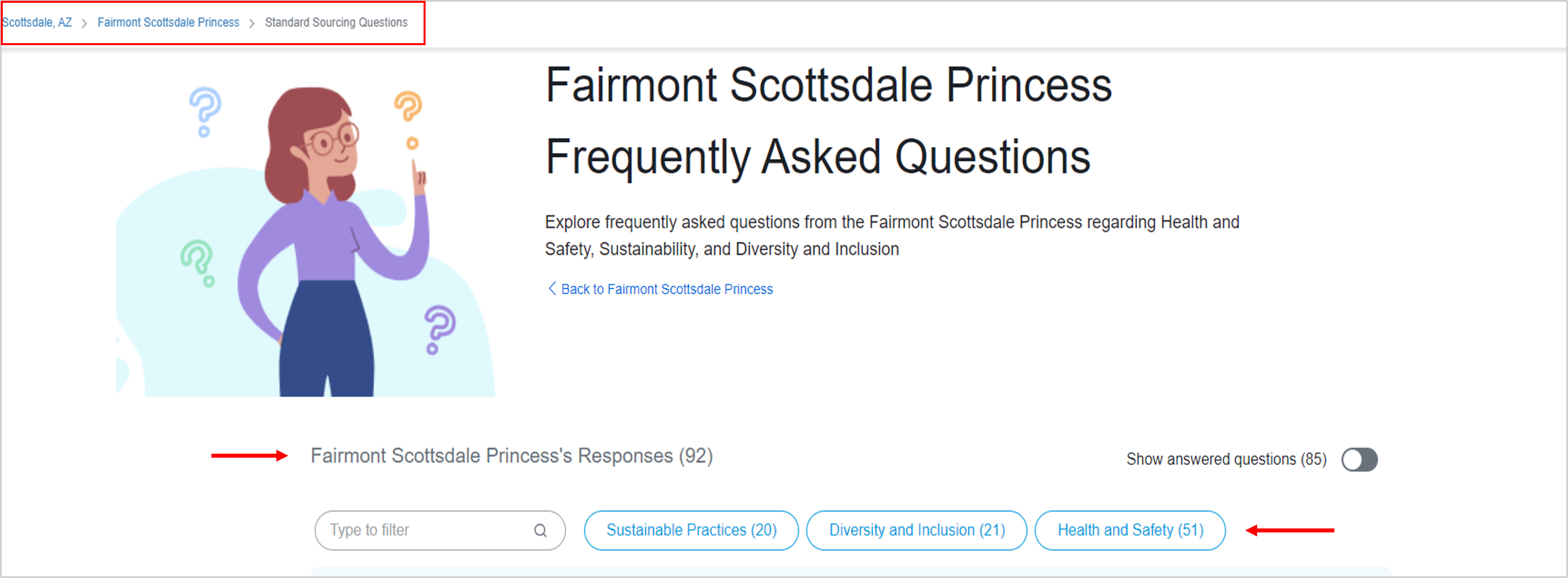The image size is (1568, 578).
Task: Open the Scottsdale, AZ breadcrumb link
Action: click(x=37, y=22)
